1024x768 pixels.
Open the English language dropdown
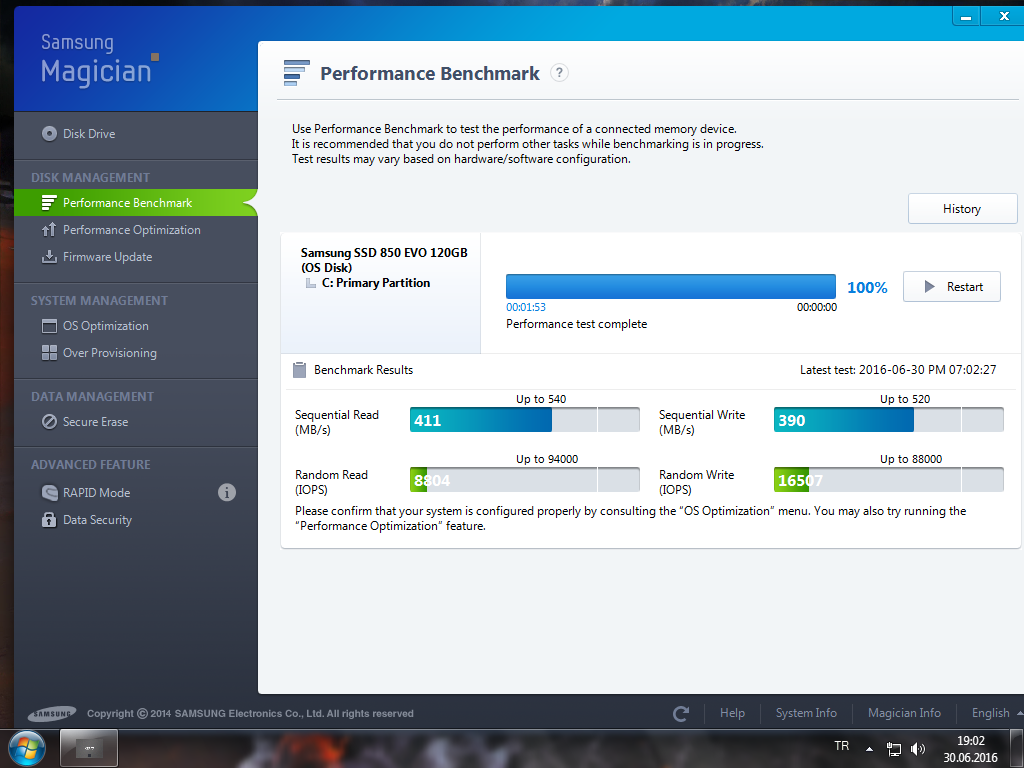coord(997,713)
